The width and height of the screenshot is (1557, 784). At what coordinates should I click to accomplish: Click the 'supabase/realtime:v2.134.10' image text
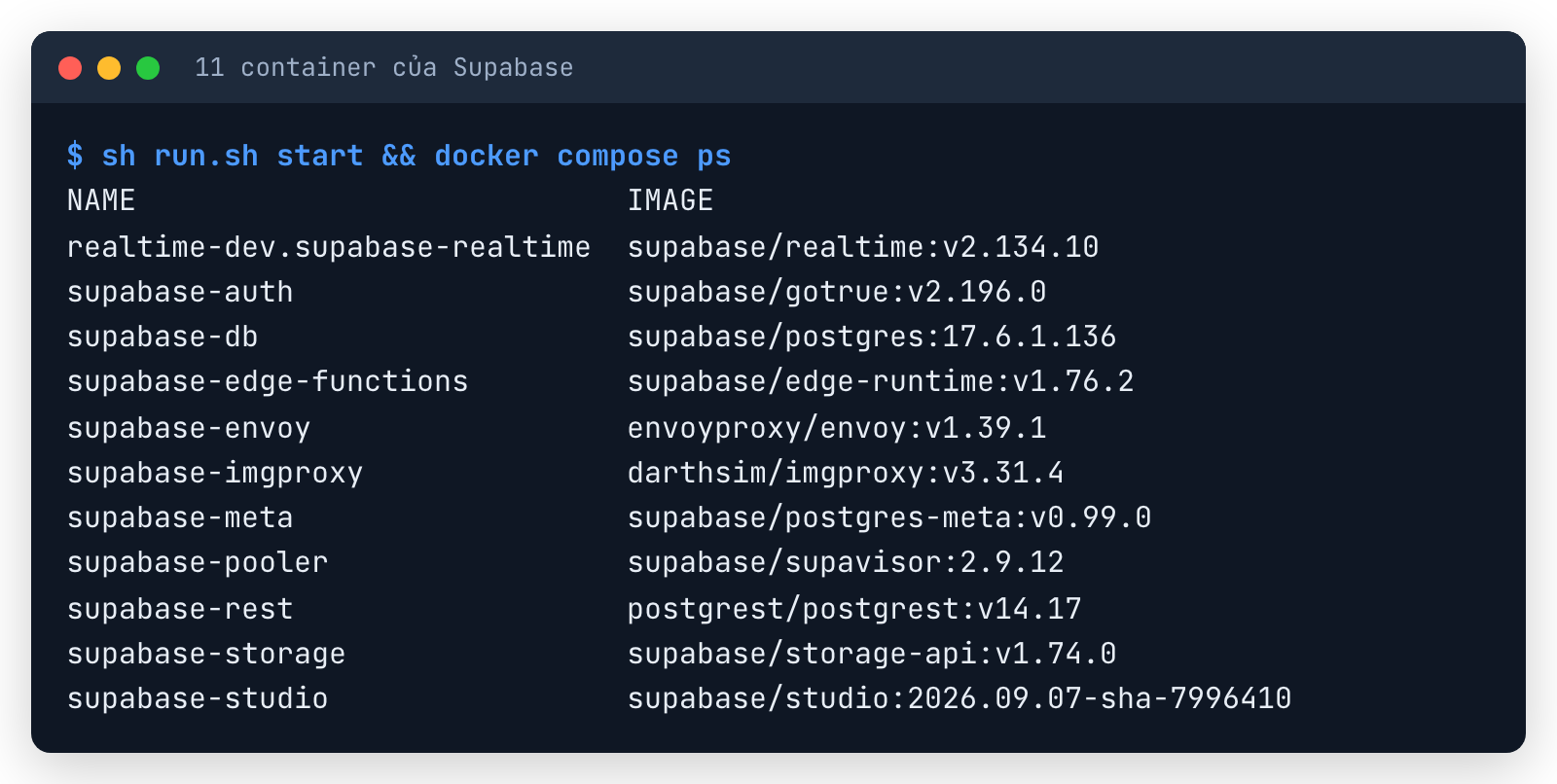(x=863, y=246)
